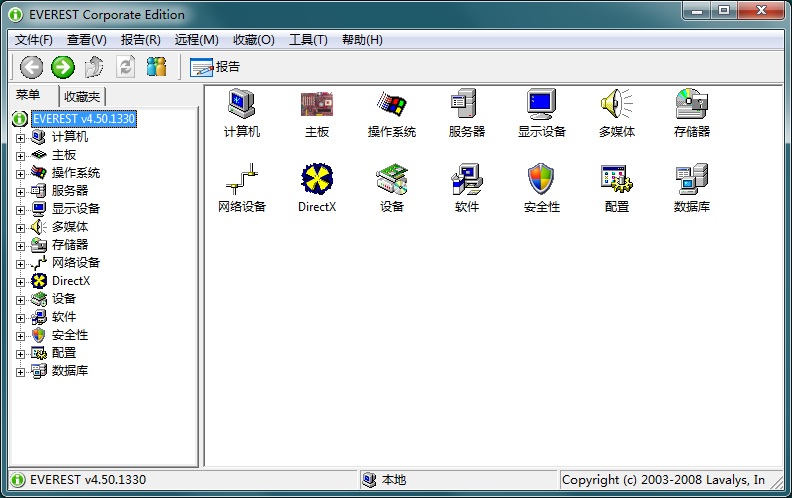Select EVEREST v4.50.1330 root tree node
The height and width of the screenshot is (498, 792).
pyautogui.click(x=84, y=119)
